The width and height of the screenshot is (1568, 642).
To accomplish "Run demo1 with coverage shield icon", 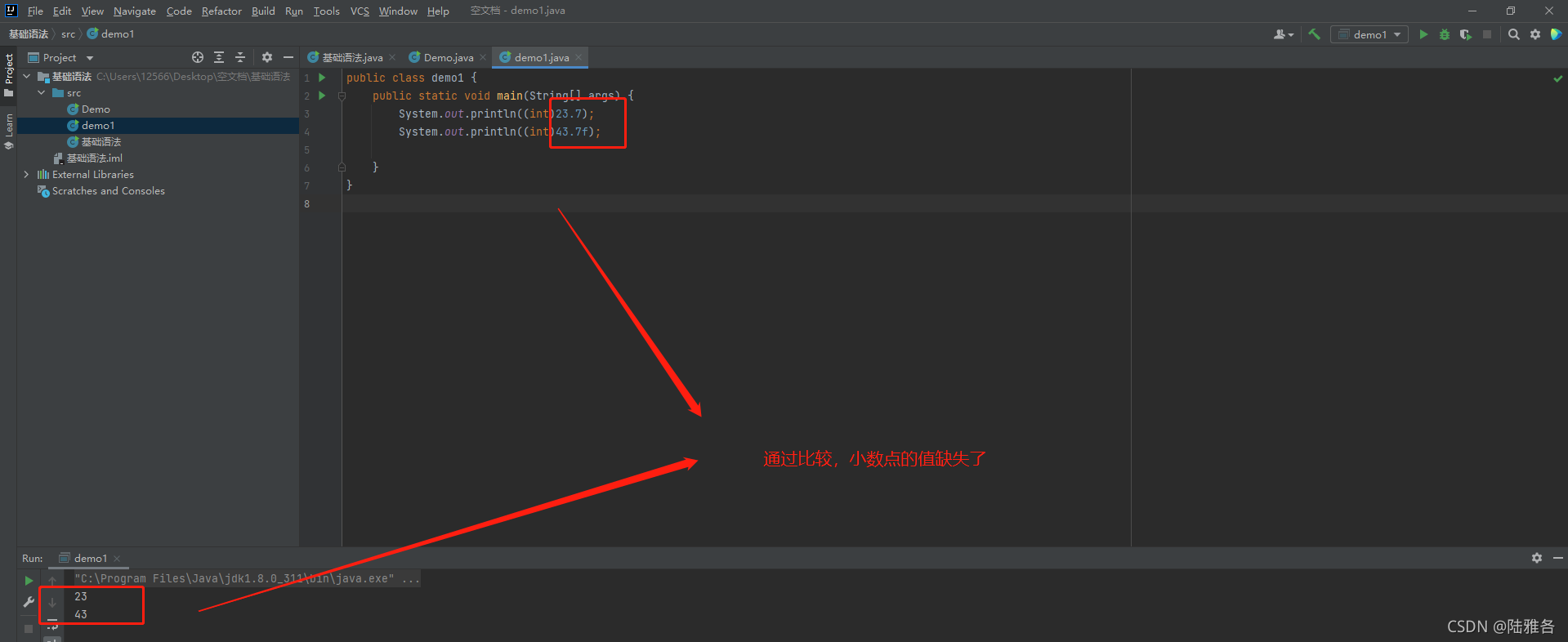I will 1466,34.
